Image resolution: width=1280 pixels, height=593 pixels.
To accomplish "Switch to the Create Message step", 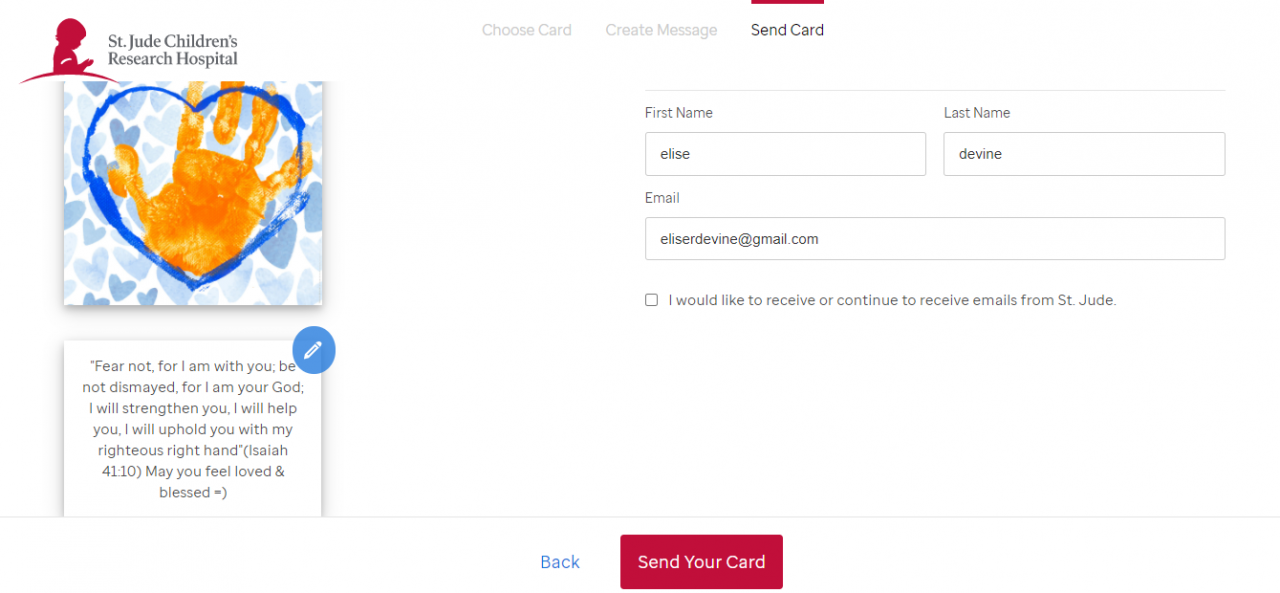I will 661,30.
